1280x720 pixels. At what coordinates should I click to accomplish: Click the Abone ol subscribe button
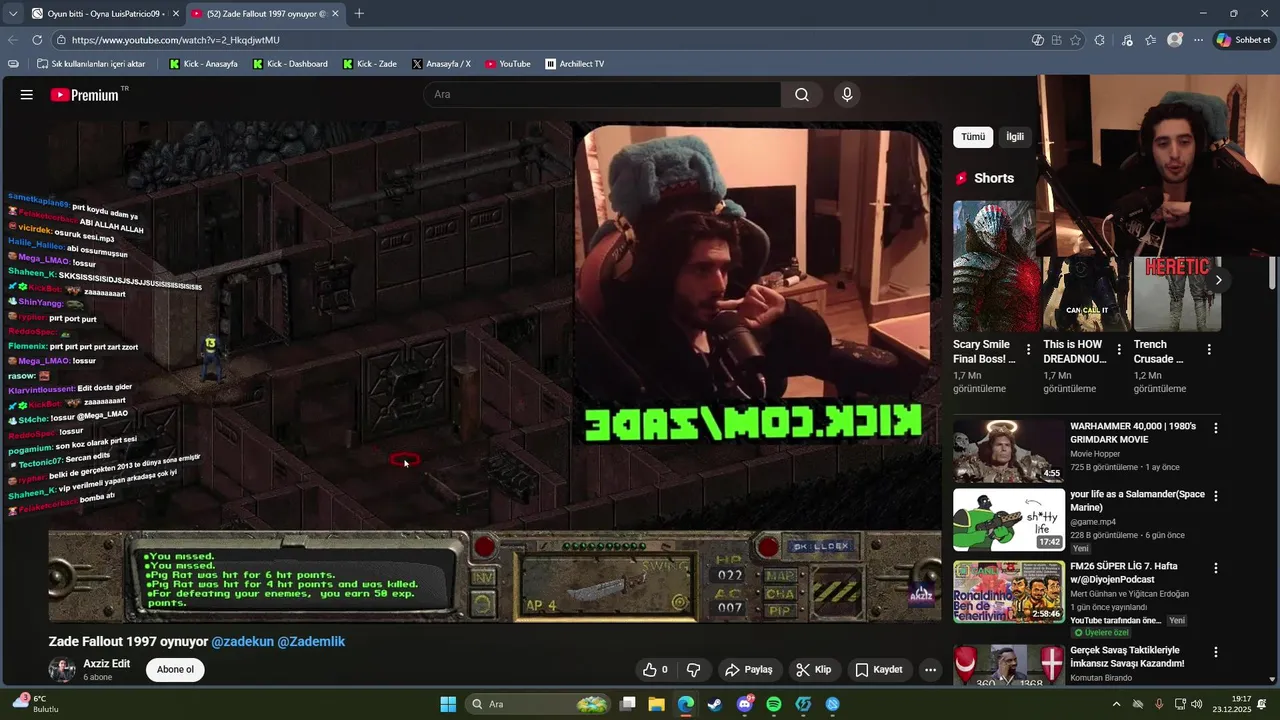click(175, 670)
